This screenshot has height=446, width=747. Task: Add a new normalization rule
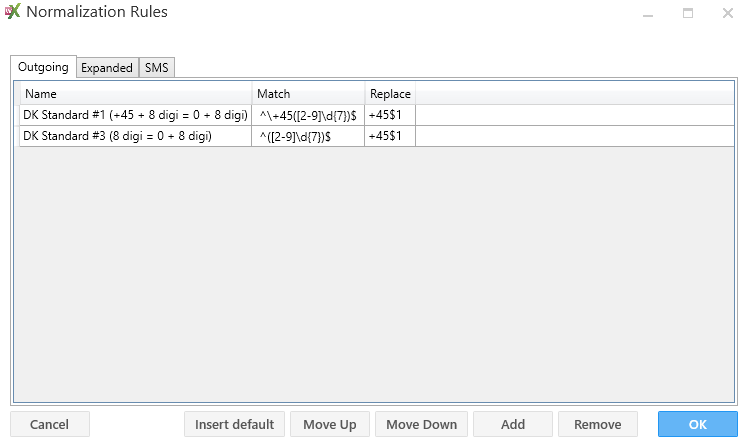pyautogui.click(x=512, y=424)
